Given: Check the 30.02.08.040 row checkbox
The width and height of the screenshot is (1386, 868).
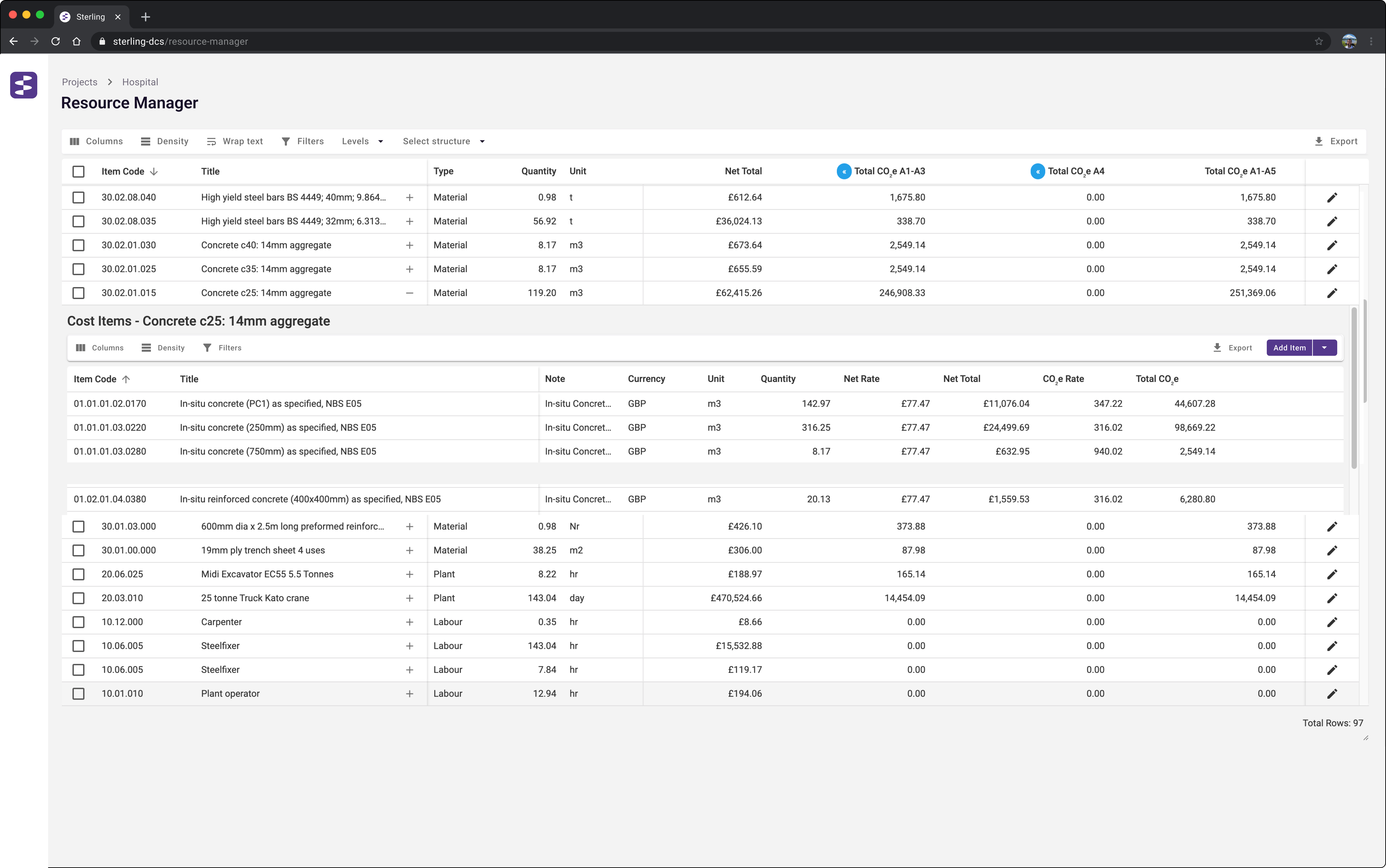Looking at the screenshot, I should tap(79, 197).
